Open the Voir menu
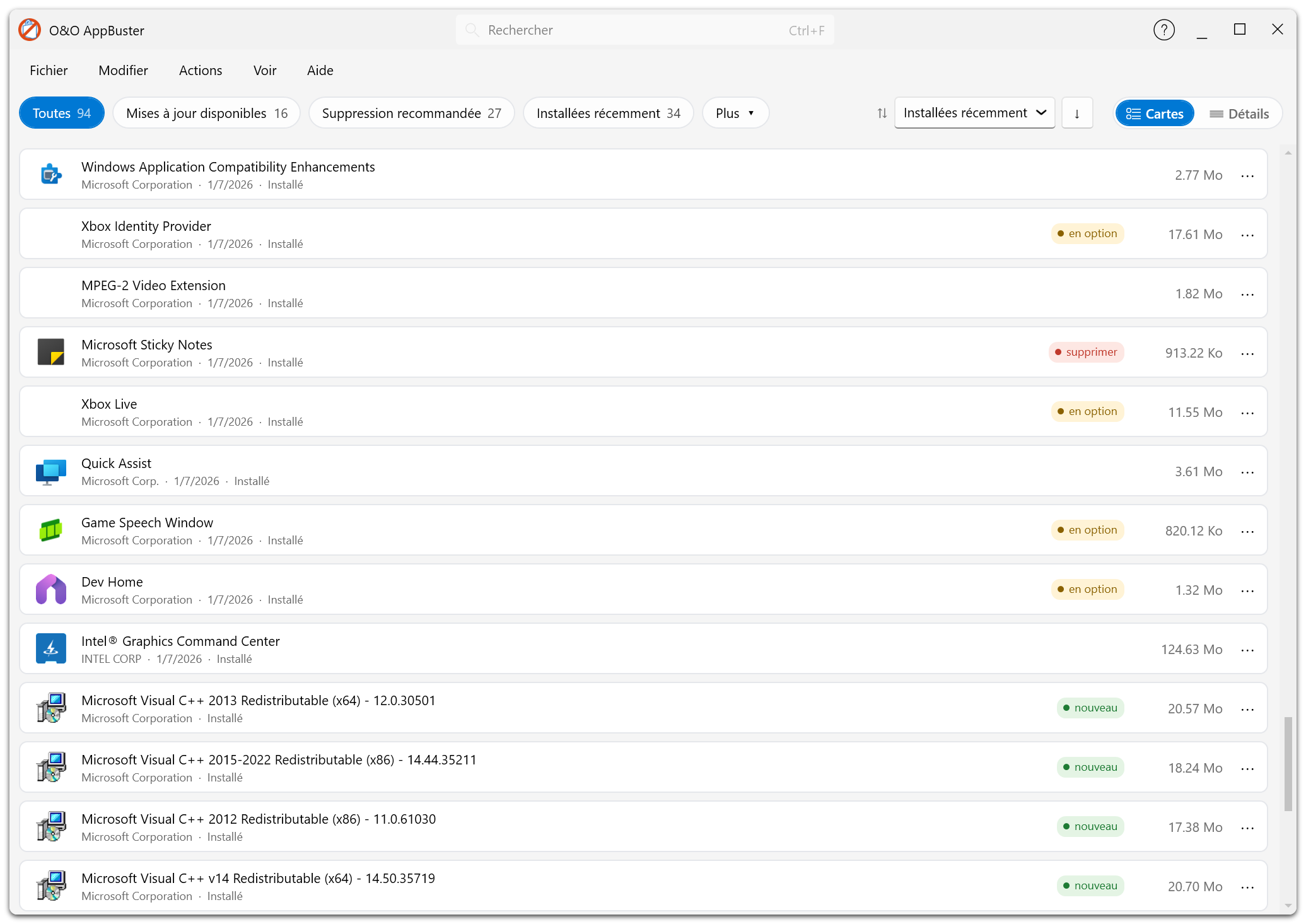 [265, 70]
